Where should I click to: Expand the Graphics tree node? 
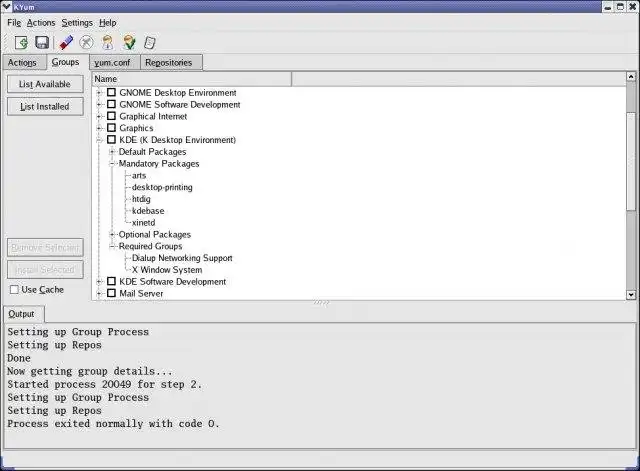(x=99, y=128)
